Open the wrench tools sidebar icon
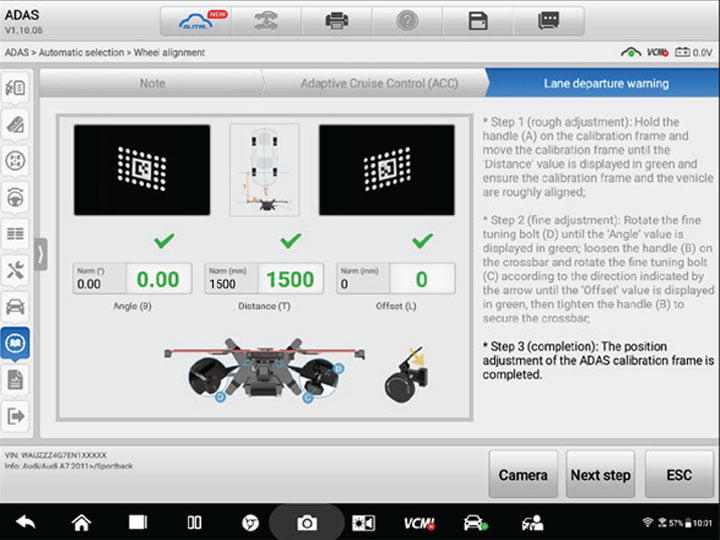Image resolution: width=720 pixels, height=540 pixels. tap(17, 270)
